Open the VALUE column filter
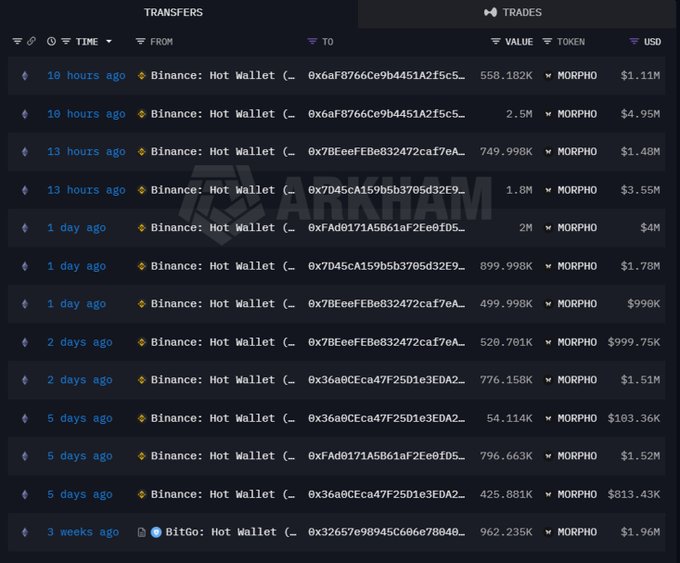Image resolution: width=680 pixels, height=563 pixels. tap(495, 42)
